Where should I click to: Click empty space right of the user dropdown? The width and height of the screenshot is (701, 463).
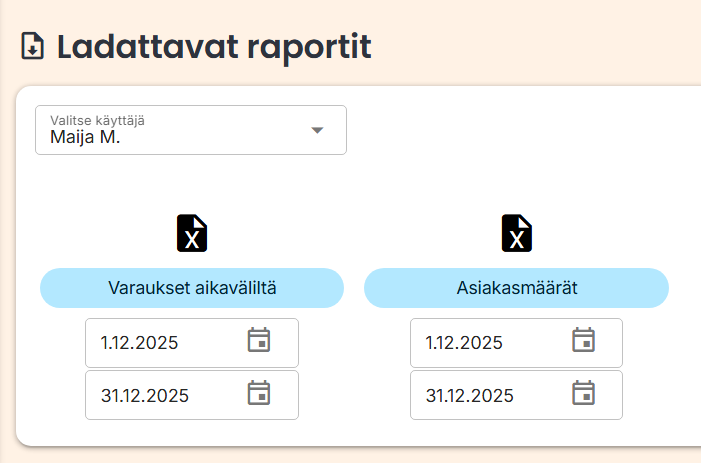(520, 130)
